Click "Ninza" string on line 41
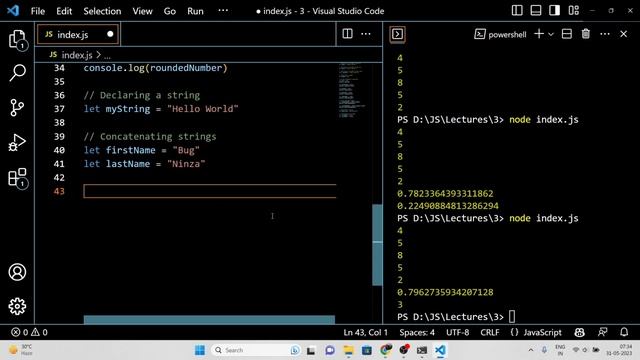 pos(186,164)
